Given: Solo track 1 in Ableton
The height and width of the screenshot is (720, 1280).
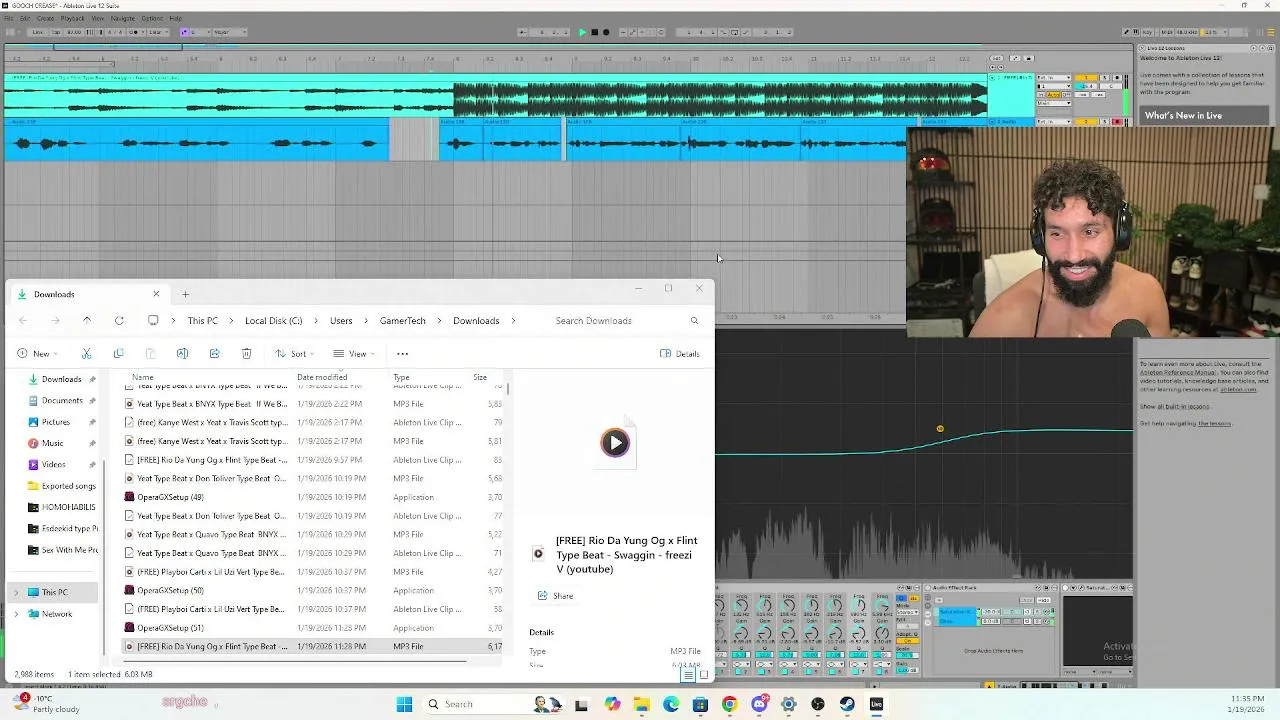Looking at the screenshot, I should 1105,77.
